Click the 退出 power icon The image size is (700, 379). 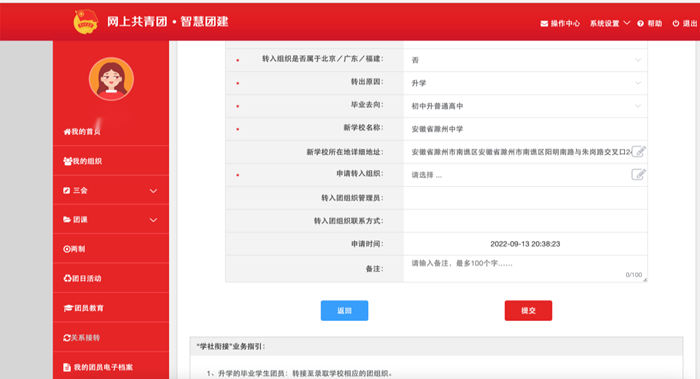pos(676,24)
